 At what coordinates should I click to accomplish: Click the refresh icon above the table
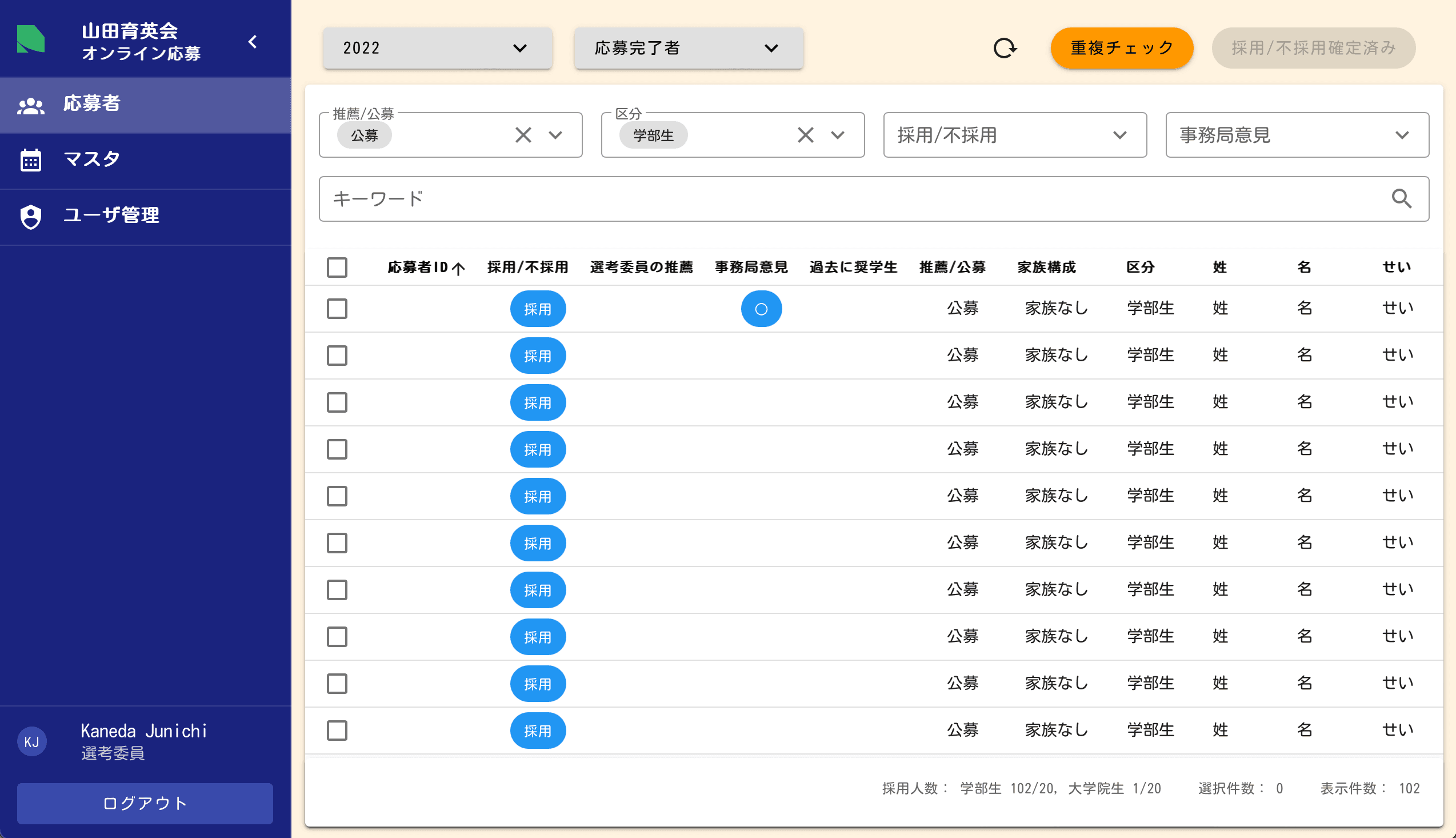(x=1005, y=49)
